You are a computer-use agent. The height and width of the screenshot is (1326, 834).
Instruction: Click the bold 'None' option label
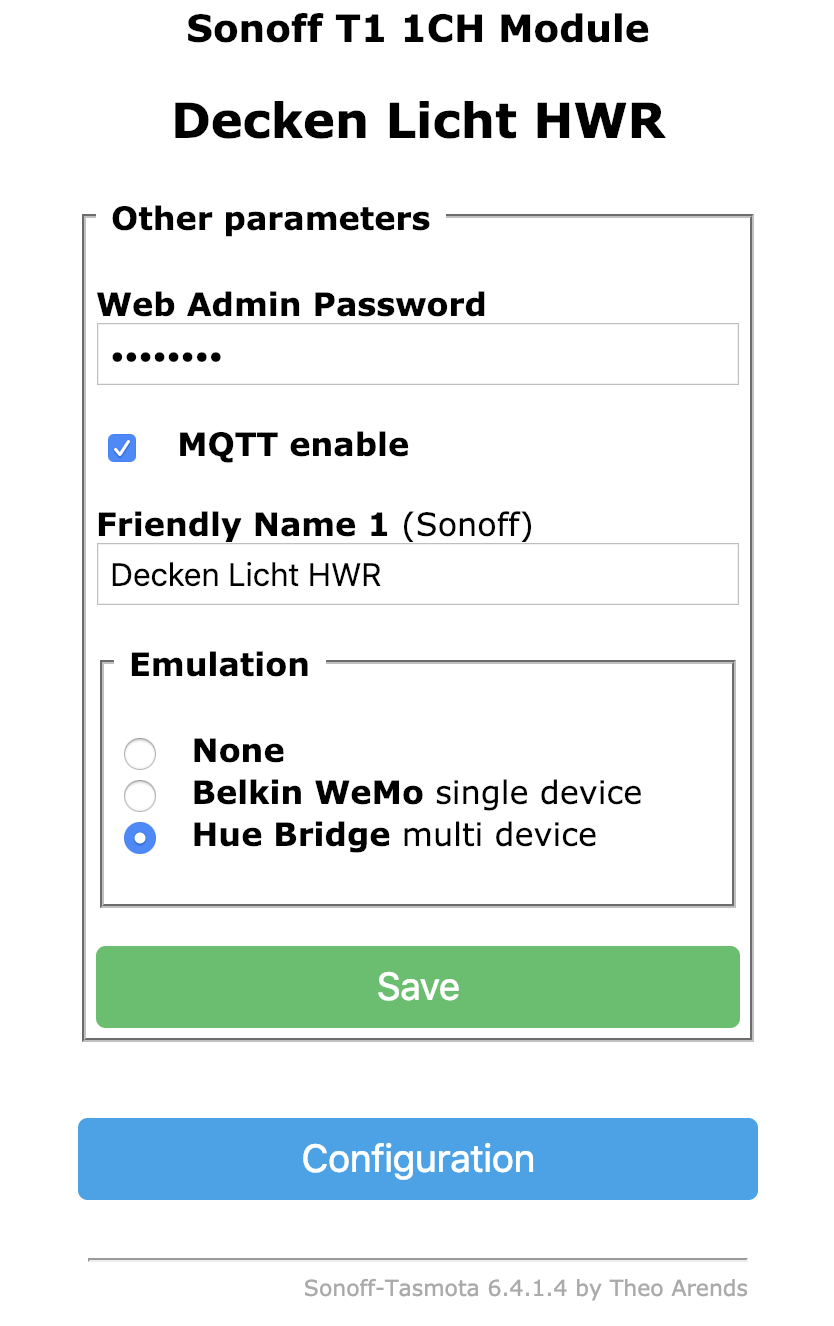tap(238, 751)
